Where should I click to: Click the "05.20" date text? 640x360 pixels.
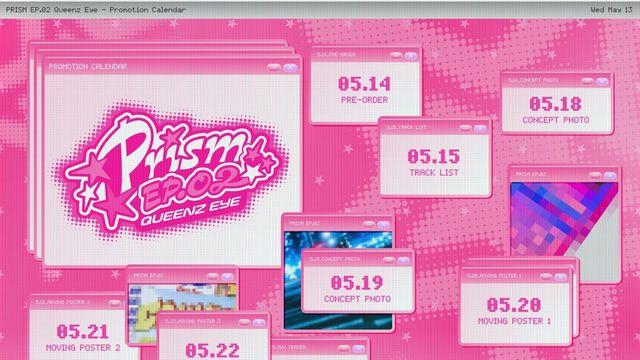click(x=514, y=305)
